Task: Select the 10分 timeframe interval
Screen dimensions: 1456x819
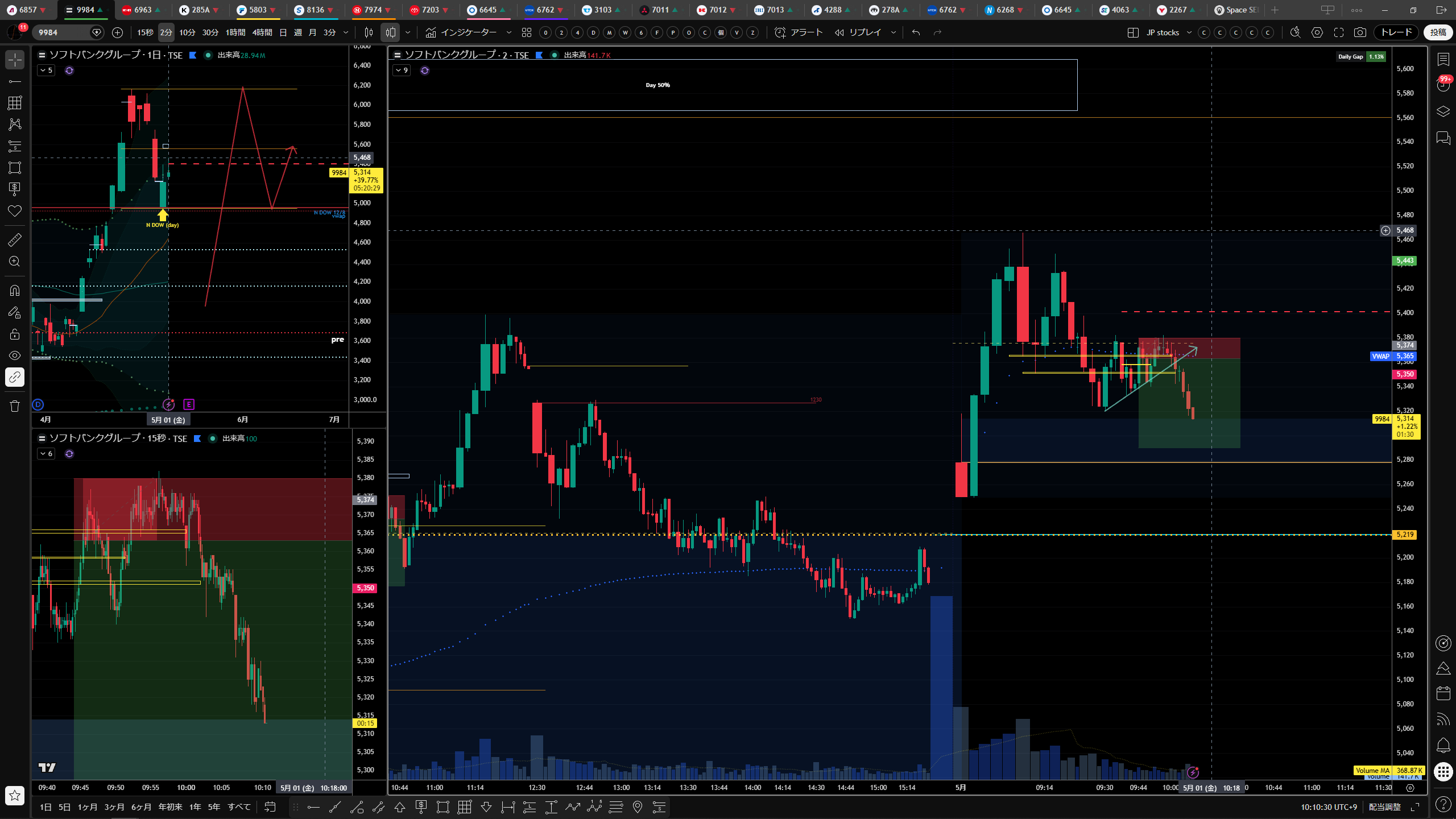Action: tap(187, 32)
